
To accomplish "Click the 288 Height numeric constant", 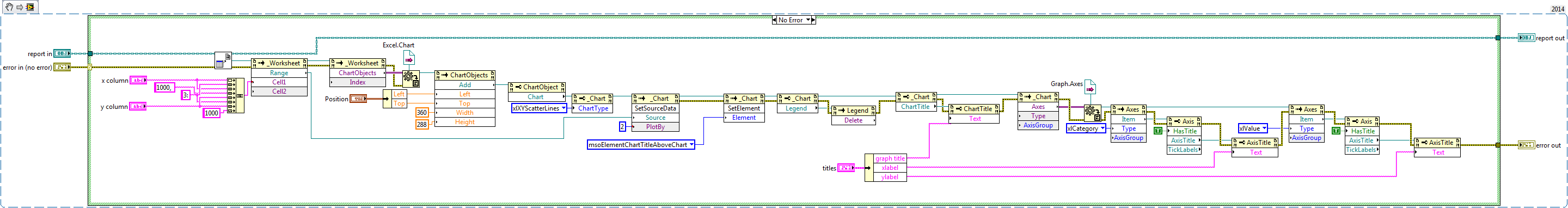I will tap(422, 124).
